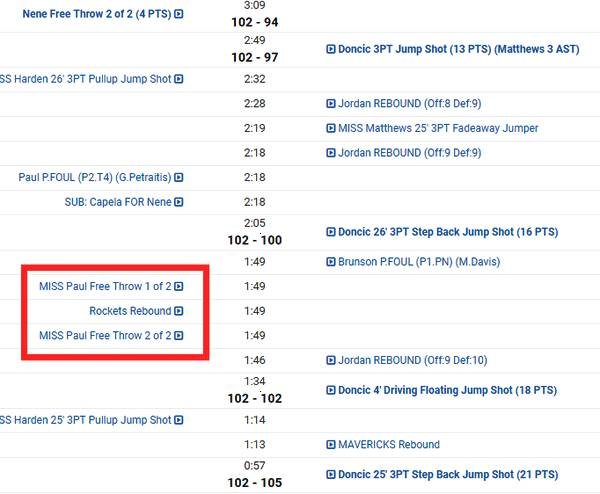Play video of MAVERICKS Rebound
The image size is (600, 494).
(331, 445)
